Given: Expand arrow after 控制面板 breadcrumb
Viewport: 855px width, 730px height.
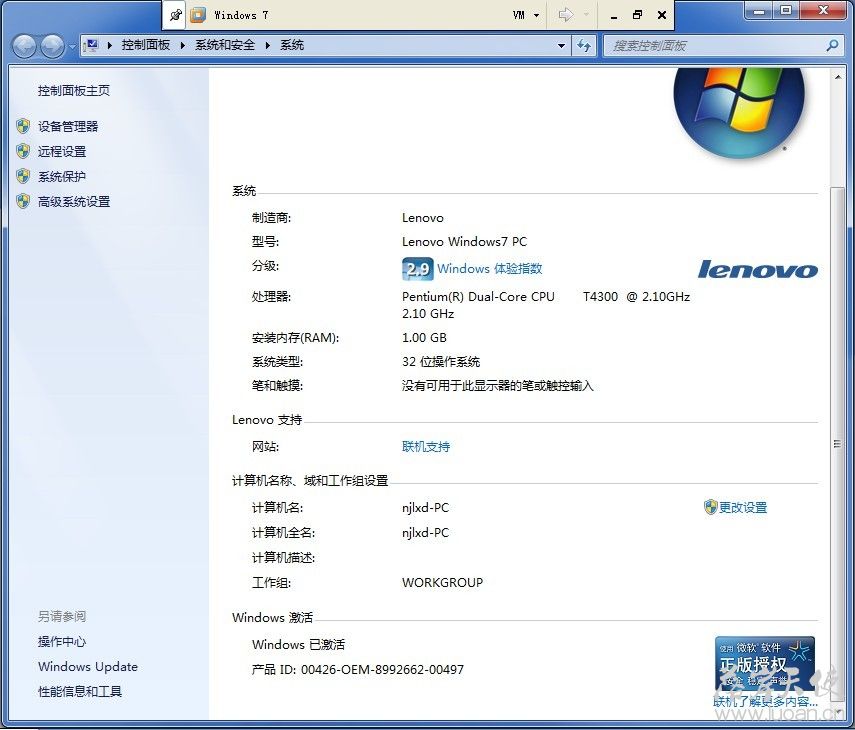Looking at the screenshot, I should [183, 45].
